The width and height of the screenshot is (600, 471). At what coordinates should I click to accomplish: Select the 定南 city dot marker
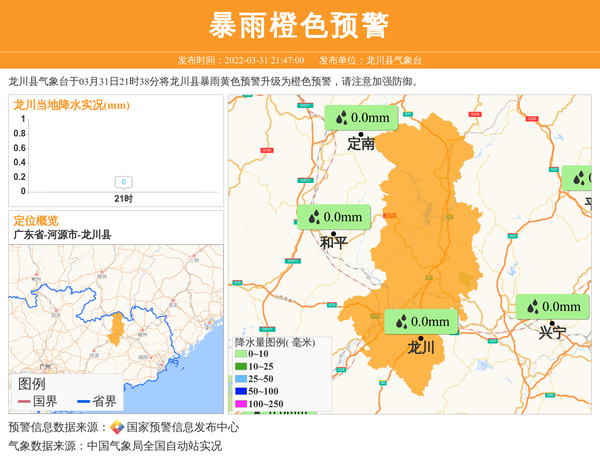(360, 132)
